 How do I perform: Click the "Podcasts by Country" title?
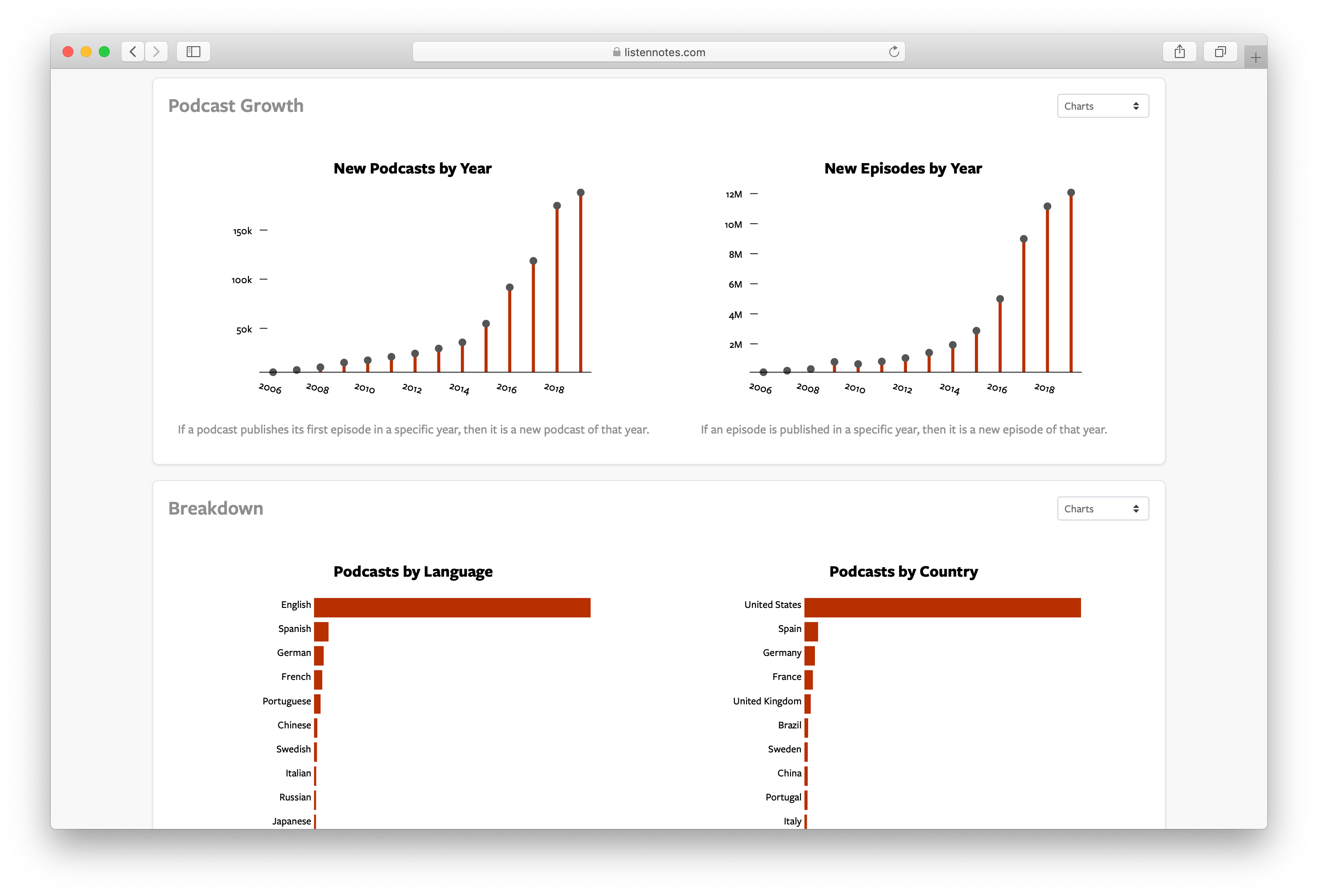coord(903,571)
